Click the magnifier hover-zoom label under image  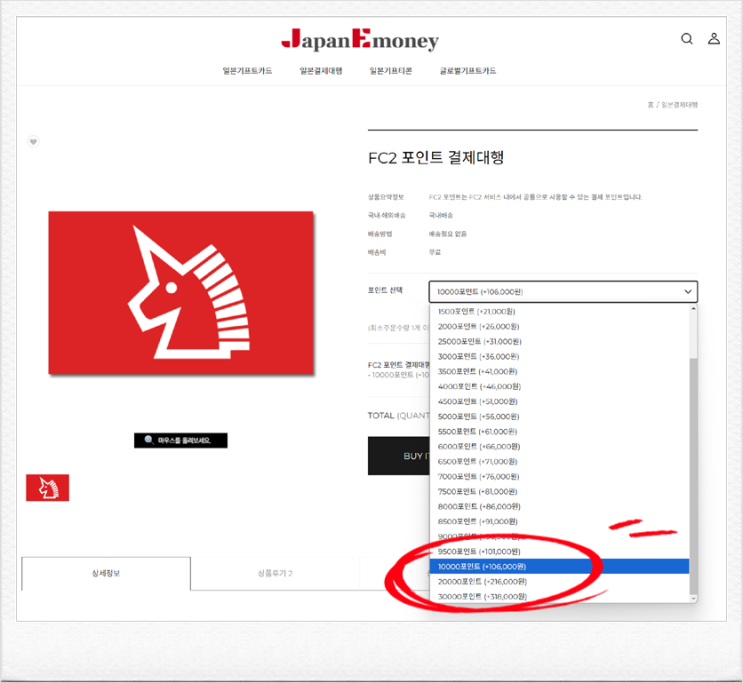coord(181,440)
